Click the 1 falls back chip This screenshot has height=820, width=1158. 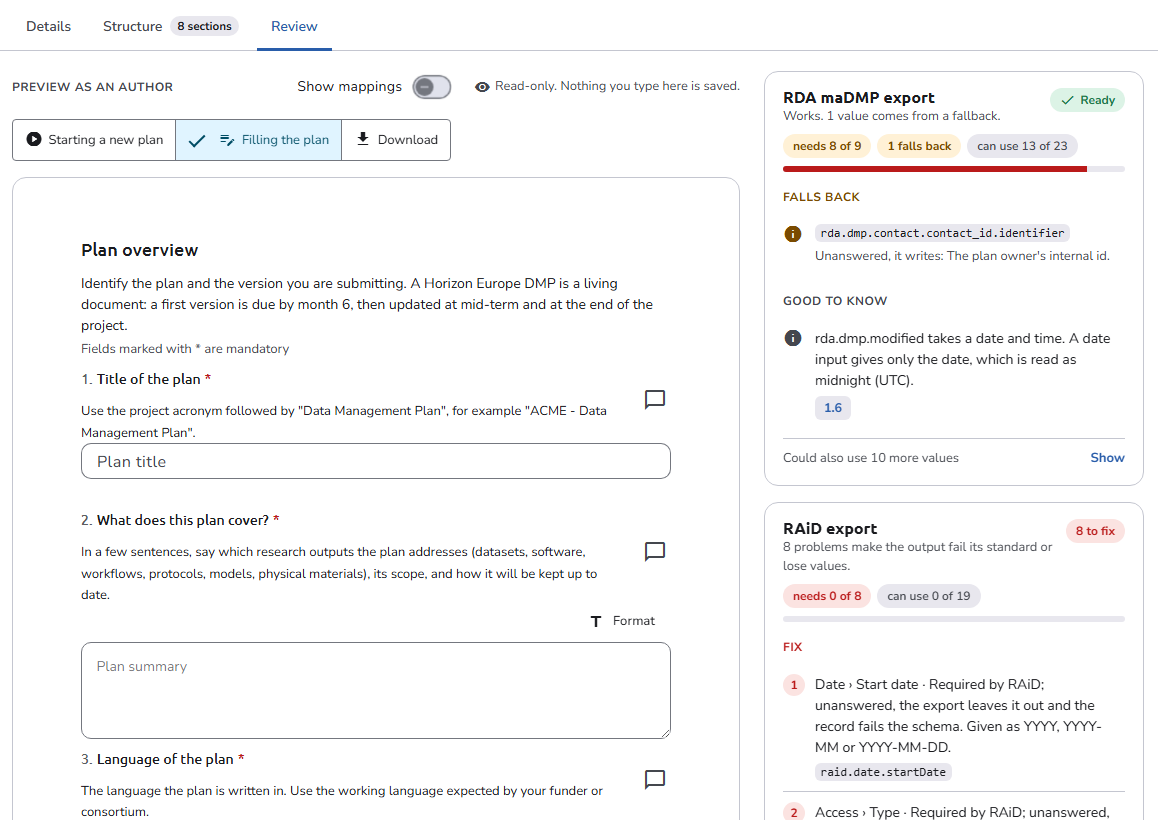919,146
